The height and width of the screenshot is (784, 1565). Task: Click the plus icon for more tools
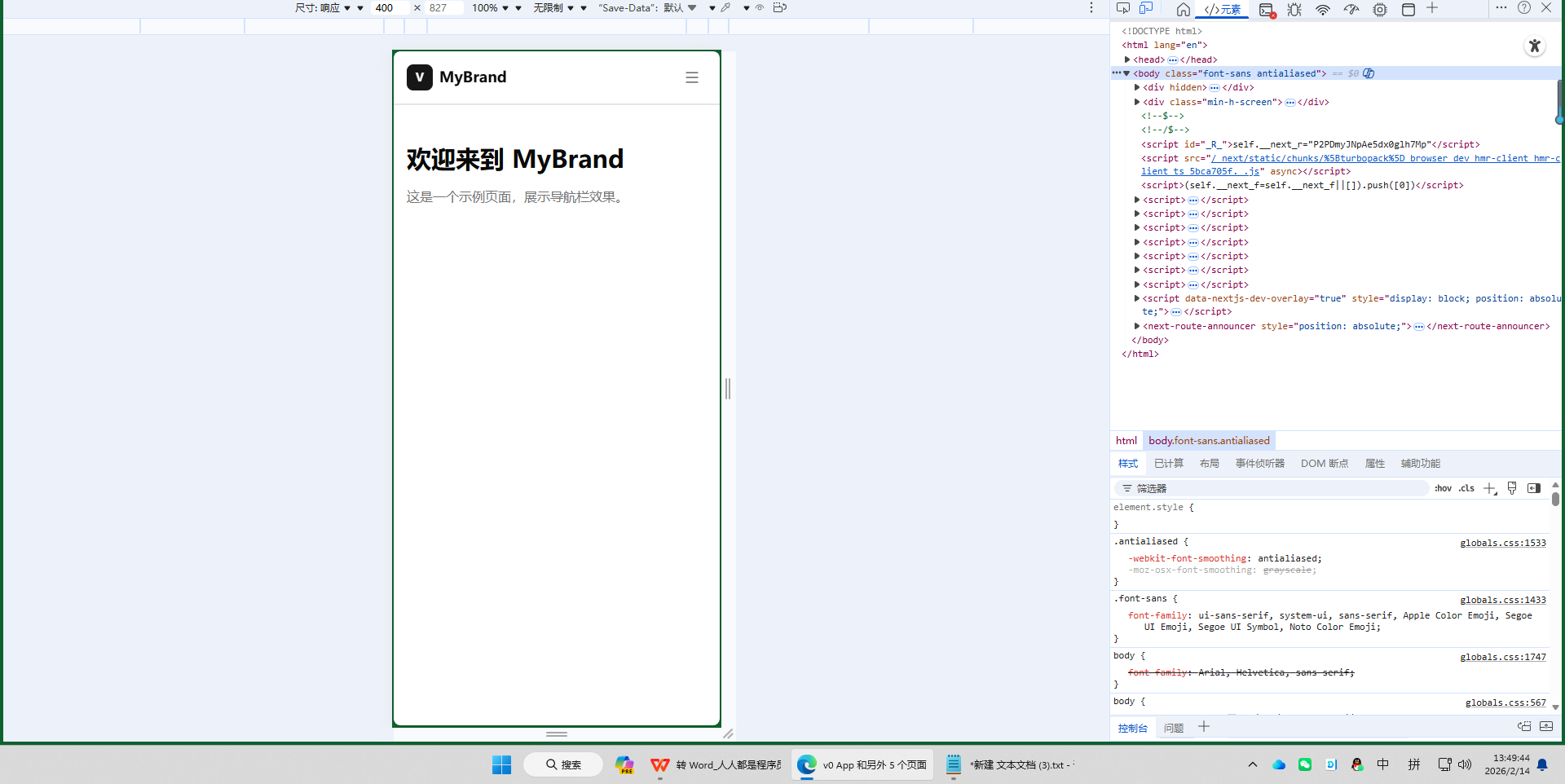[1432, 8]
